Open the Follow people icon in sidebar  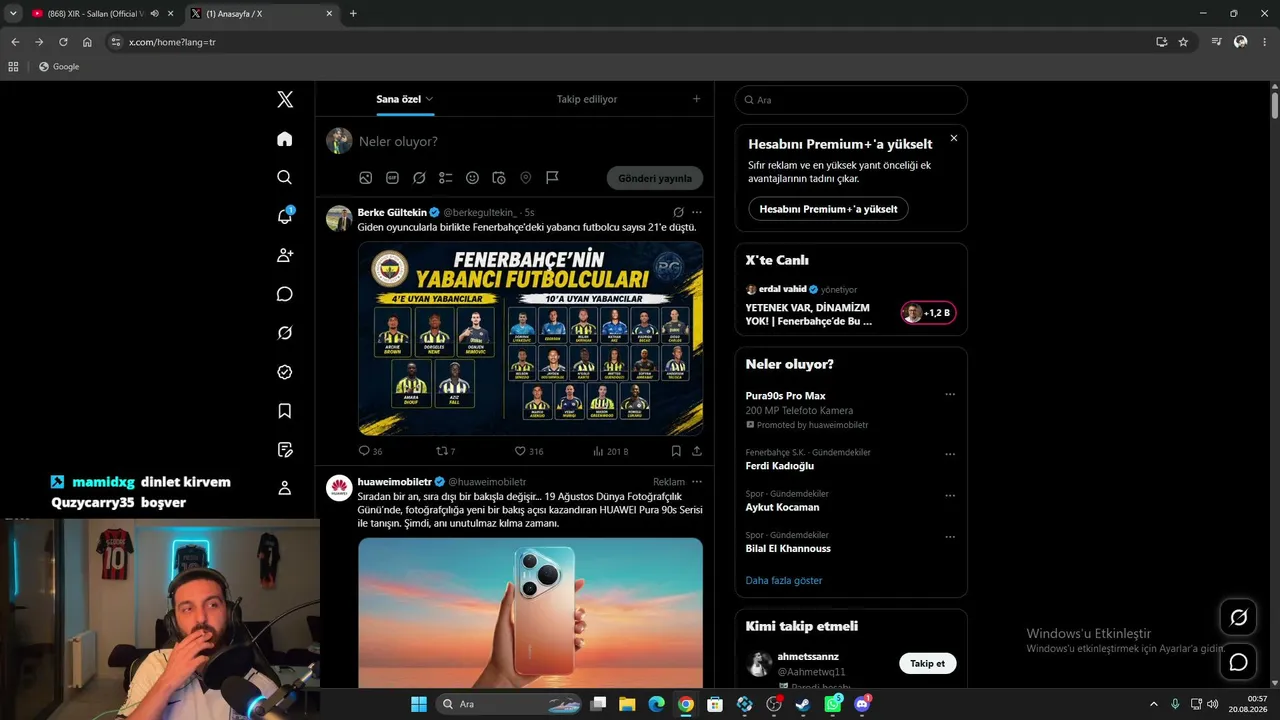click(285, 255)
